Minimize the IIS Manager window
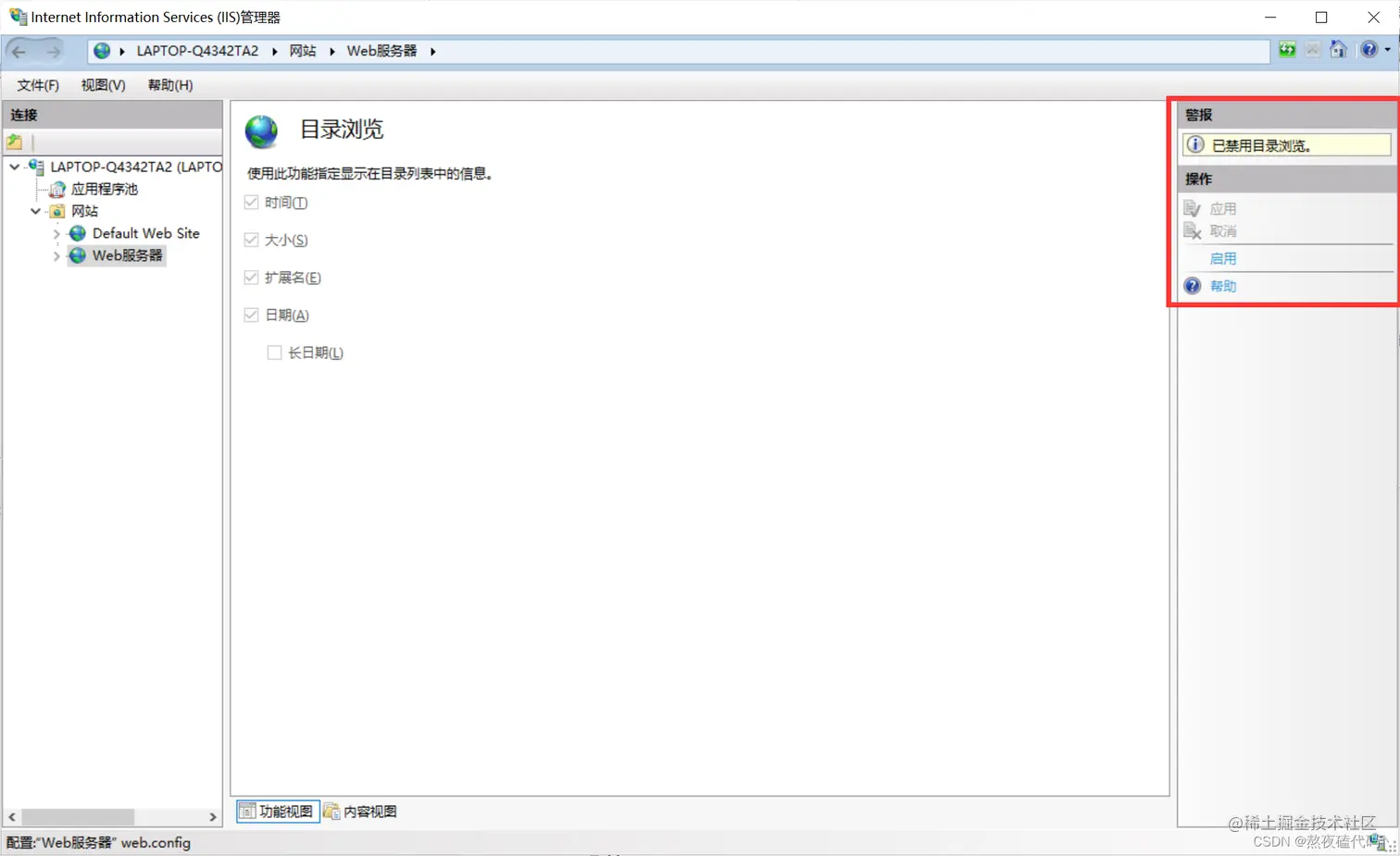Screen dimensions: 1400x856 tap(1270, 17)
